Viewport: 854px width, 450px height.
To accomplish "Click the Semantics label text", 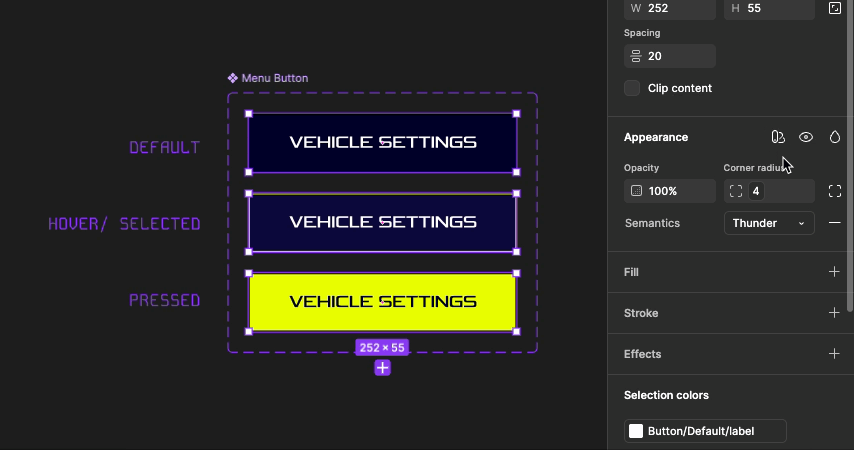I will point(652,223).
